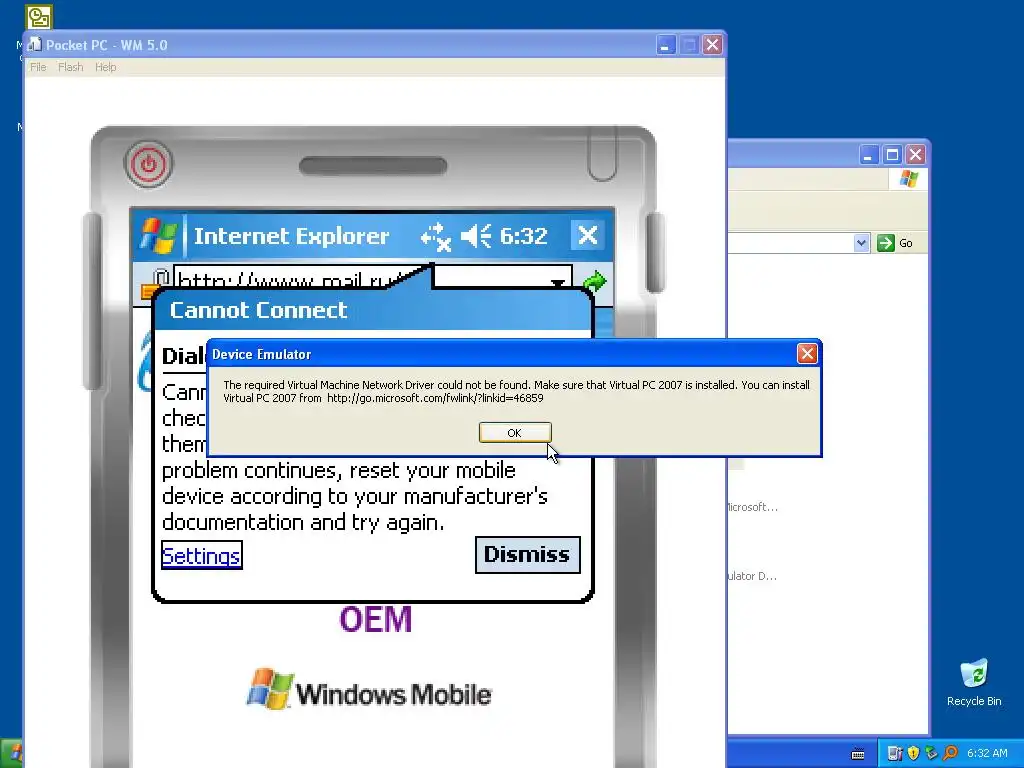This screenshot has height=768, width=1024.
Task: Click the desktop icon at top left
Action: pos(39,17)
